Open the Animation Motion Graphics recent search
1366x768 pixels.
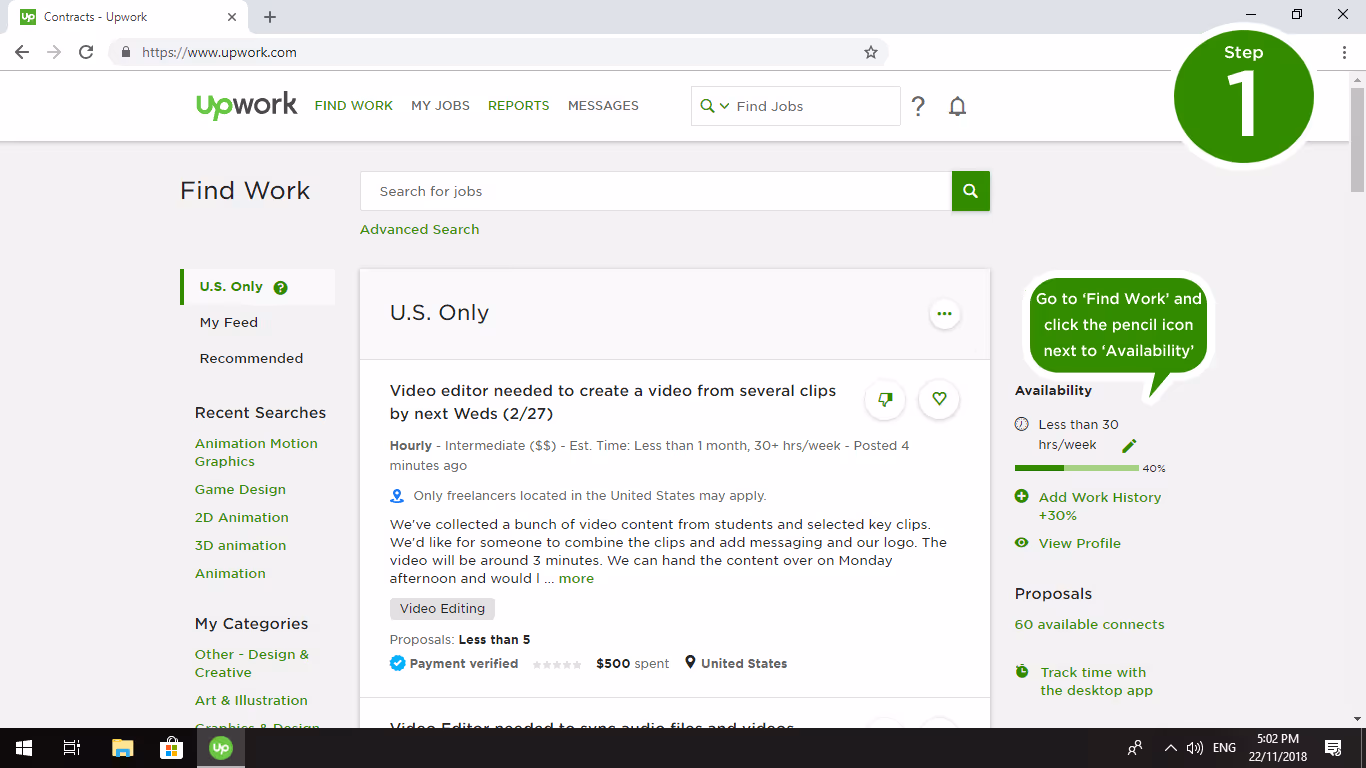256,453
